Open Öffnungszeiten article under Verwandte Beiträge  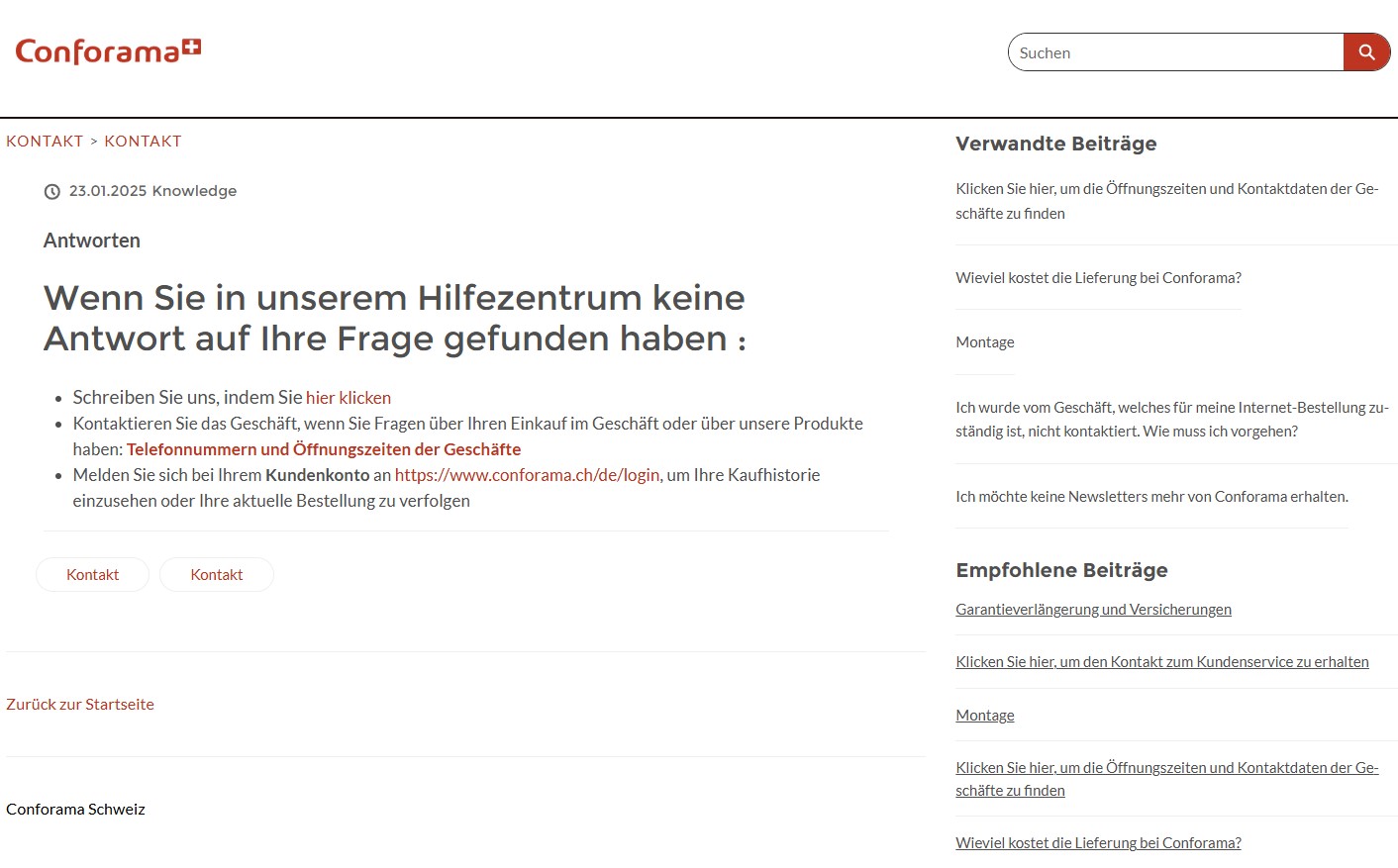[1166, 201]
